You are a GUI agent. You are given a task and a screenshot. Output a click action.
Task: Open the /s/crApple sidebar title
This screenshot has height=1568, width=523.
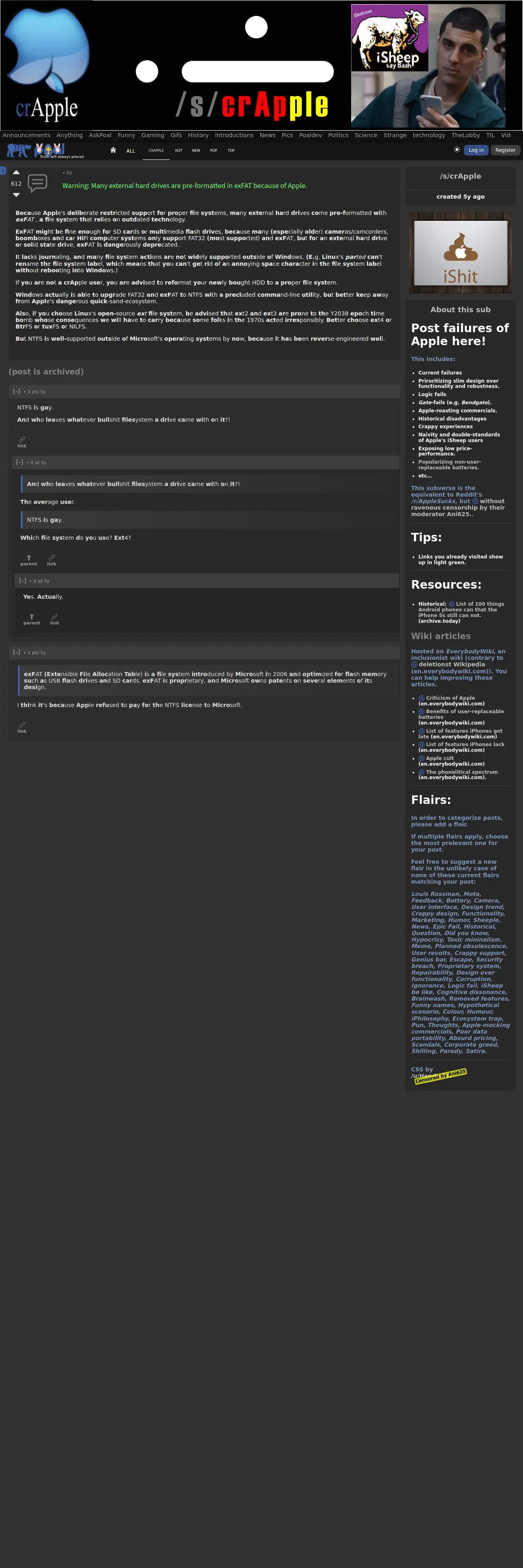pos(460,176)
